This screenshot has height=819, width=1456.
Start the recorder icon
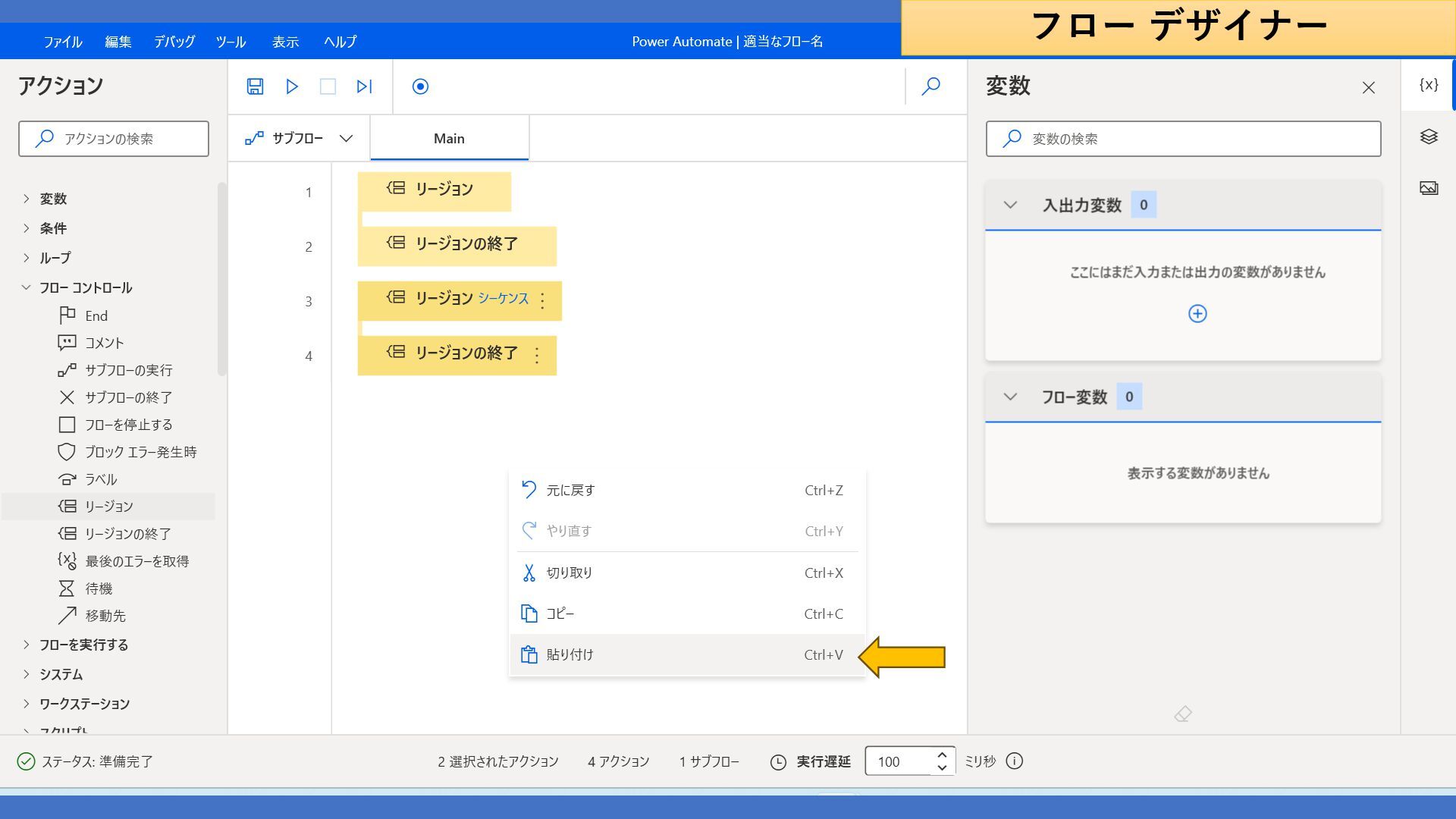click(x=420, y=86)
